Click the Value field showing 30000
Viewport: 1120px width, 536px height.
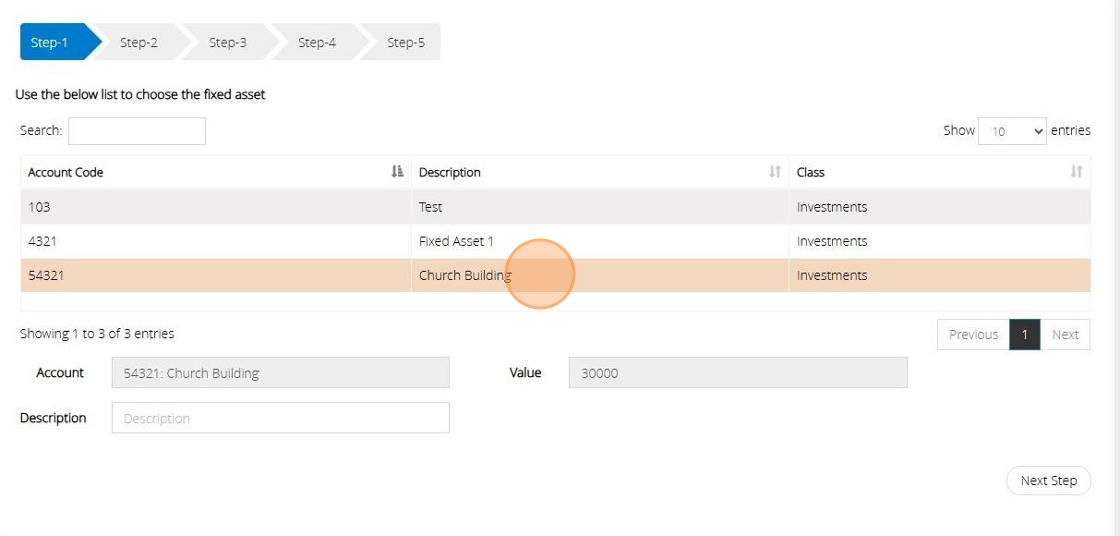click(x=737, y=373)
